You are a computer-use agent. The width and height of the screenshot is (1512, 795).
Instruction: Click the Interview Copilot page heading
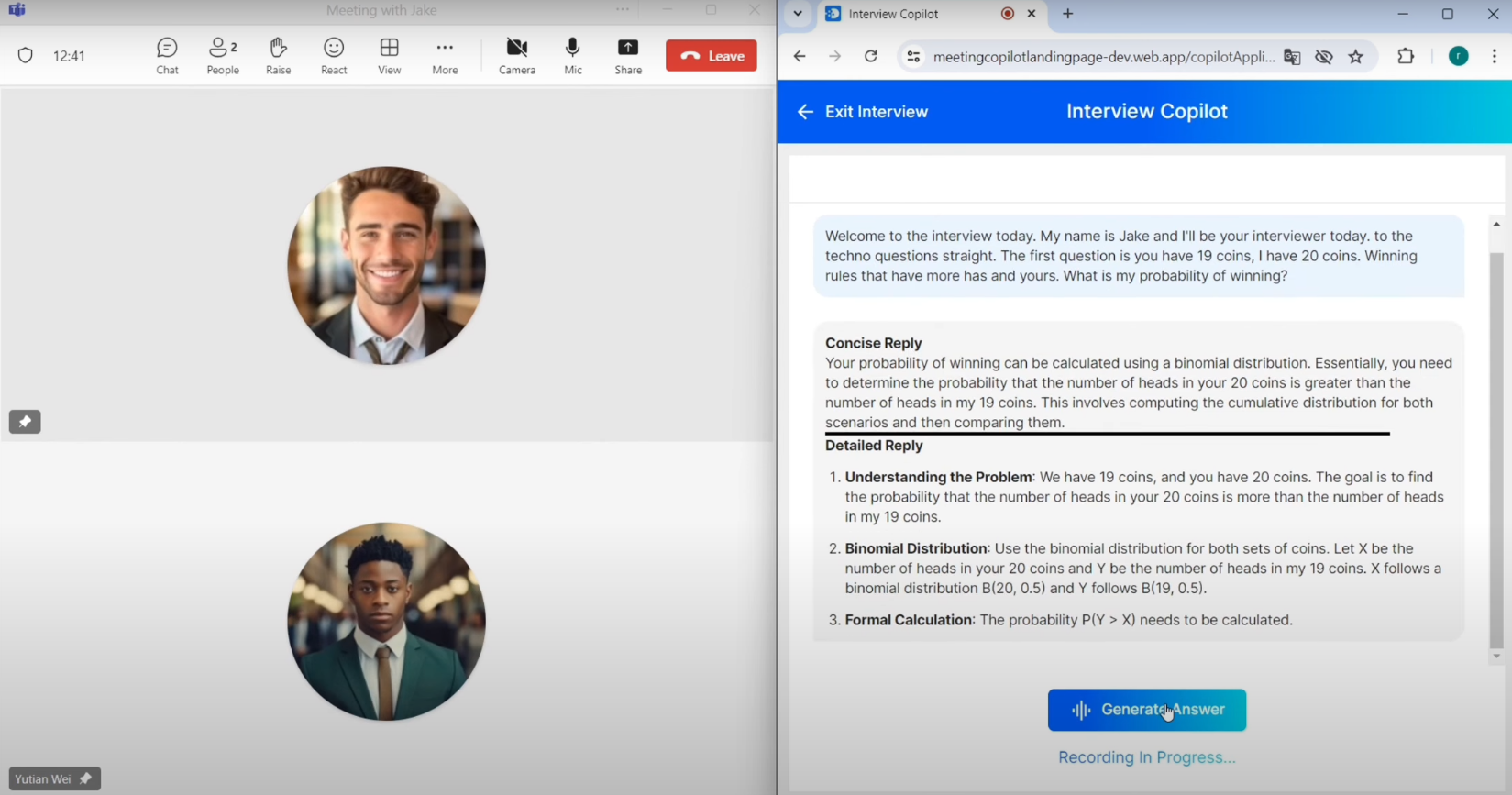1146,112
